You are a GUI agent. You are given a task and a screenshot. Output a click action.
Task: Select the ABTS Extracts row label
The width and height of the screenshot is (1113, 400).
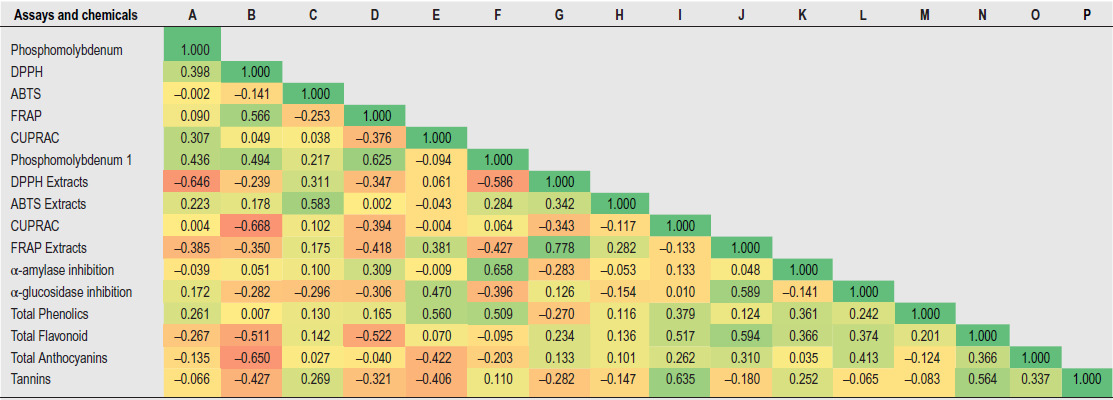coord(49,203)
